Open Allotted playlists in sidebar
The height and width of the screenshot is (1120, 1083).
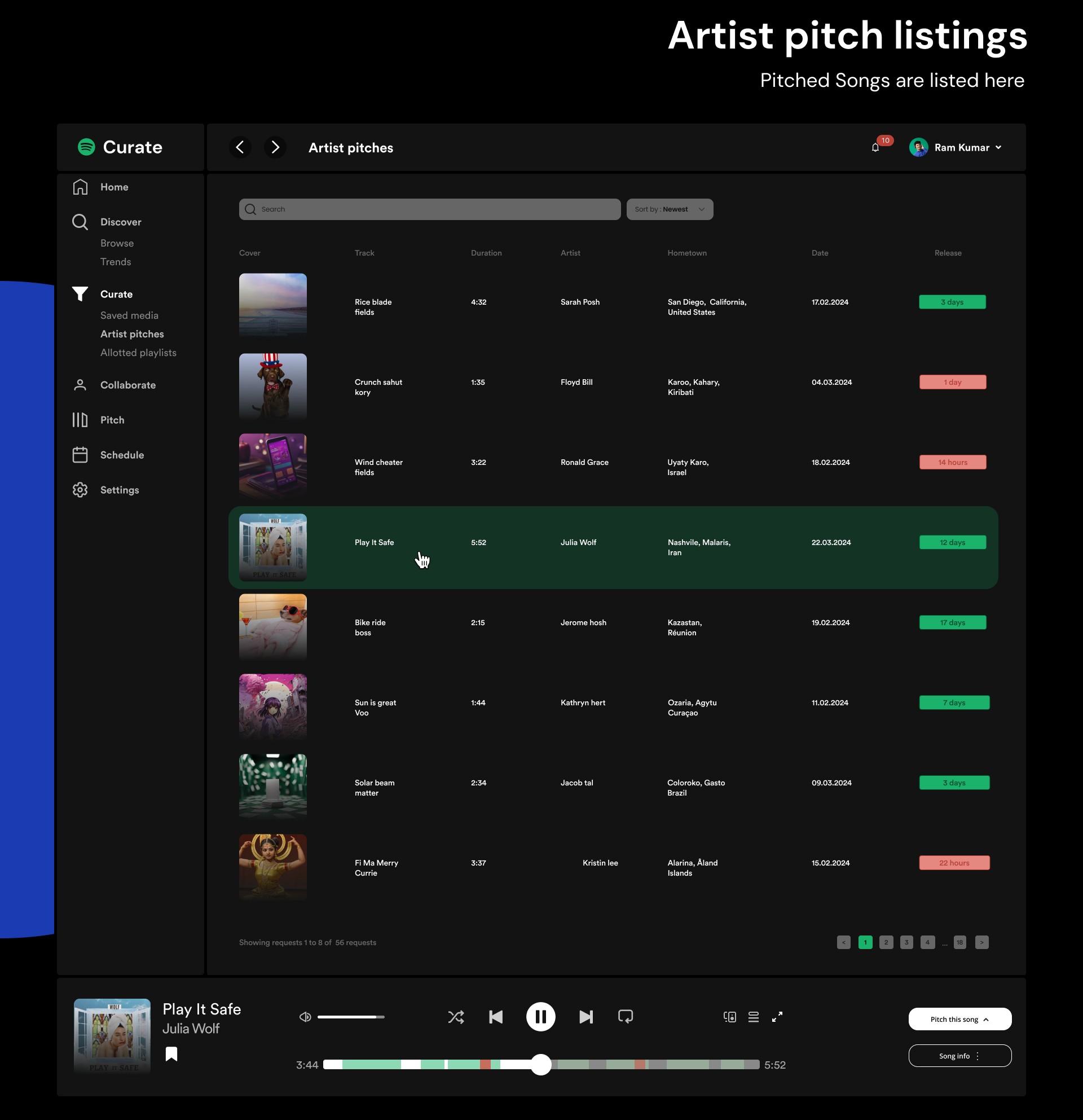click(138, 353)
